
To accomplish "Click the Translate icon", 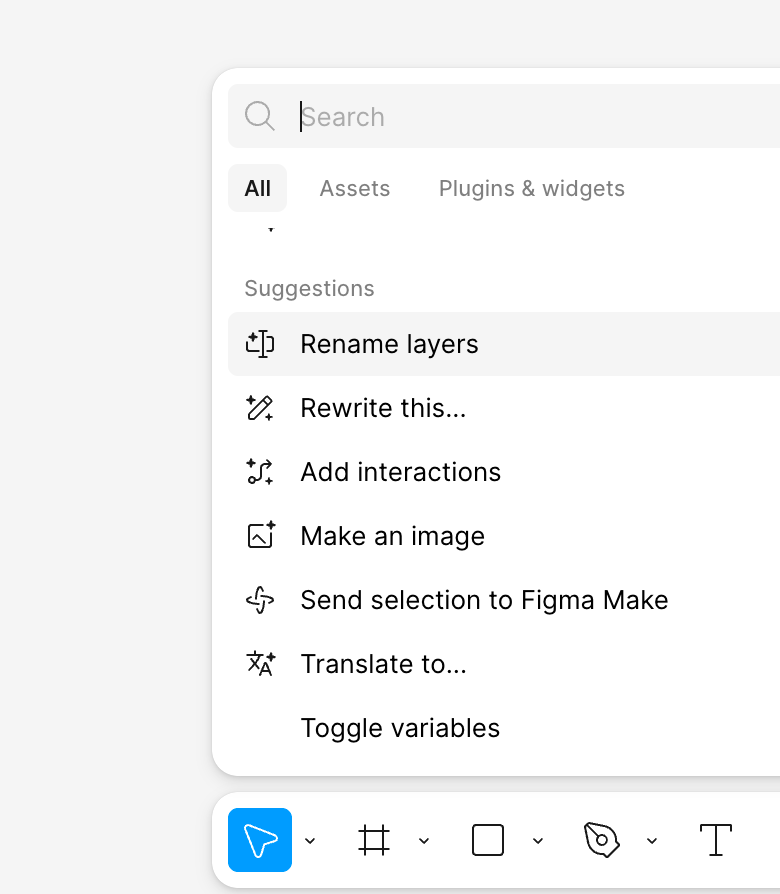I will [x=261, y=664].
